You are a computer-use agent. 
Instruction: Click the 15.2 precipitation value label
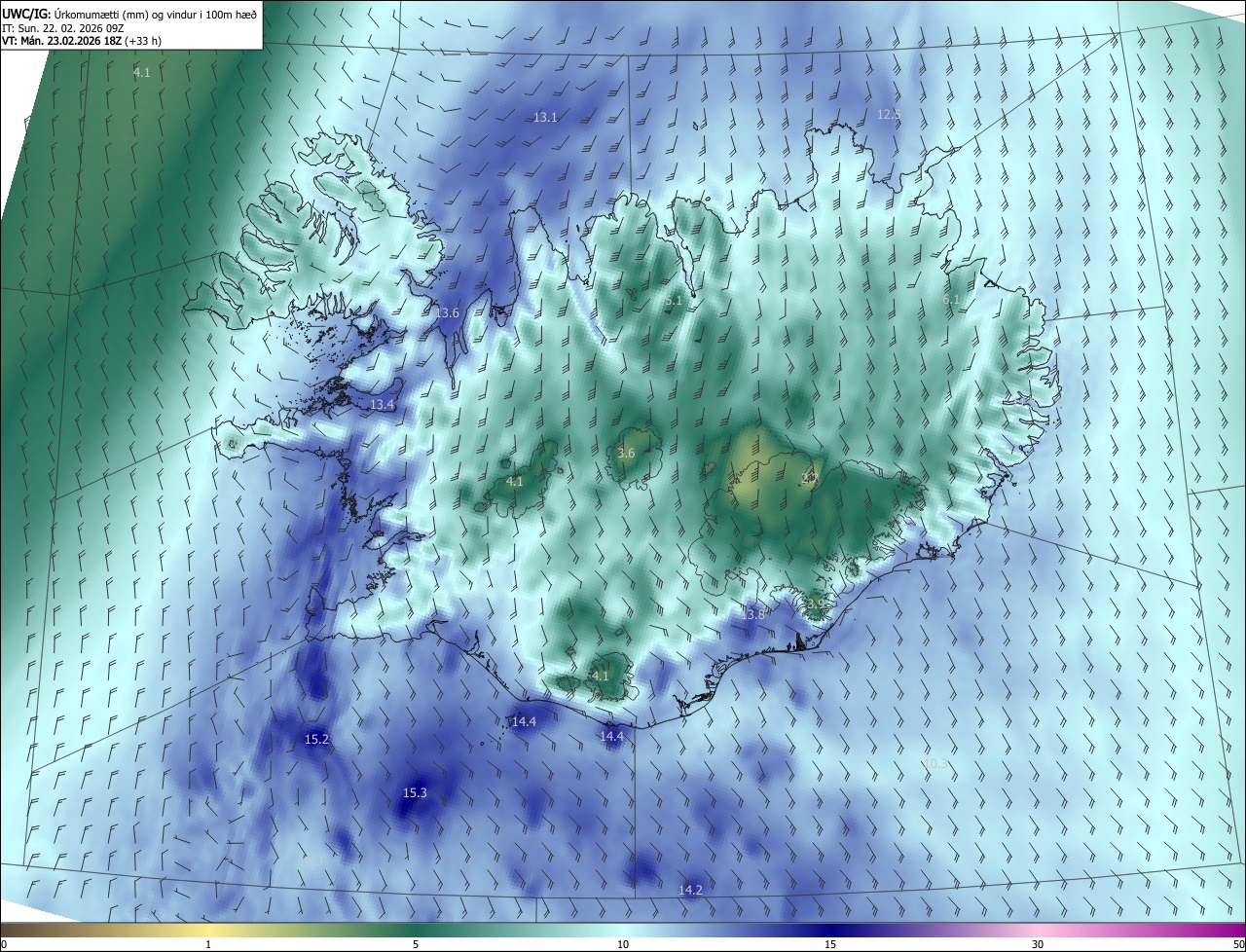pos(316,740)
